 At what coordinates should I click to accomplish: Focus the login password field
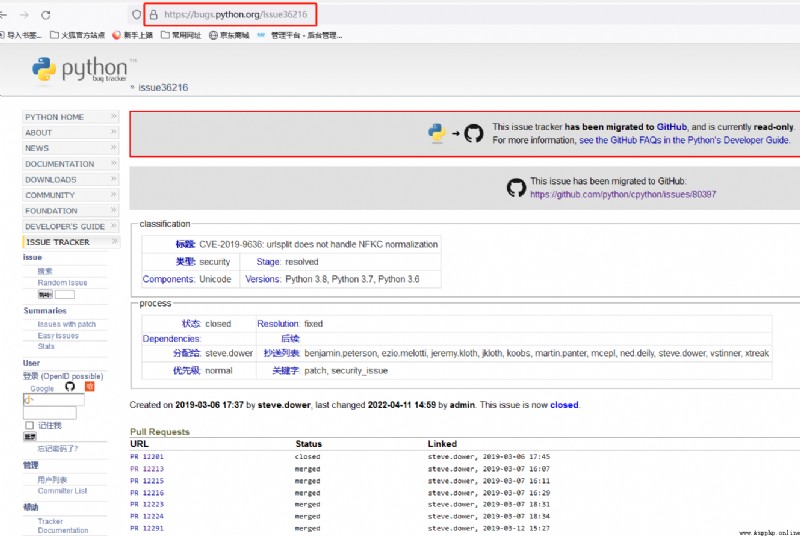coord(49,413)
